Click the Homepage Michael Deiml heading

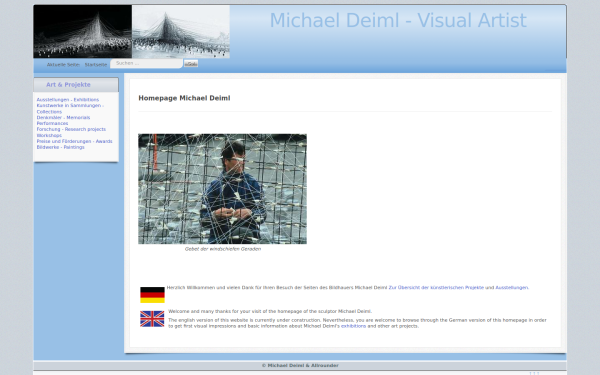[184, 98]
